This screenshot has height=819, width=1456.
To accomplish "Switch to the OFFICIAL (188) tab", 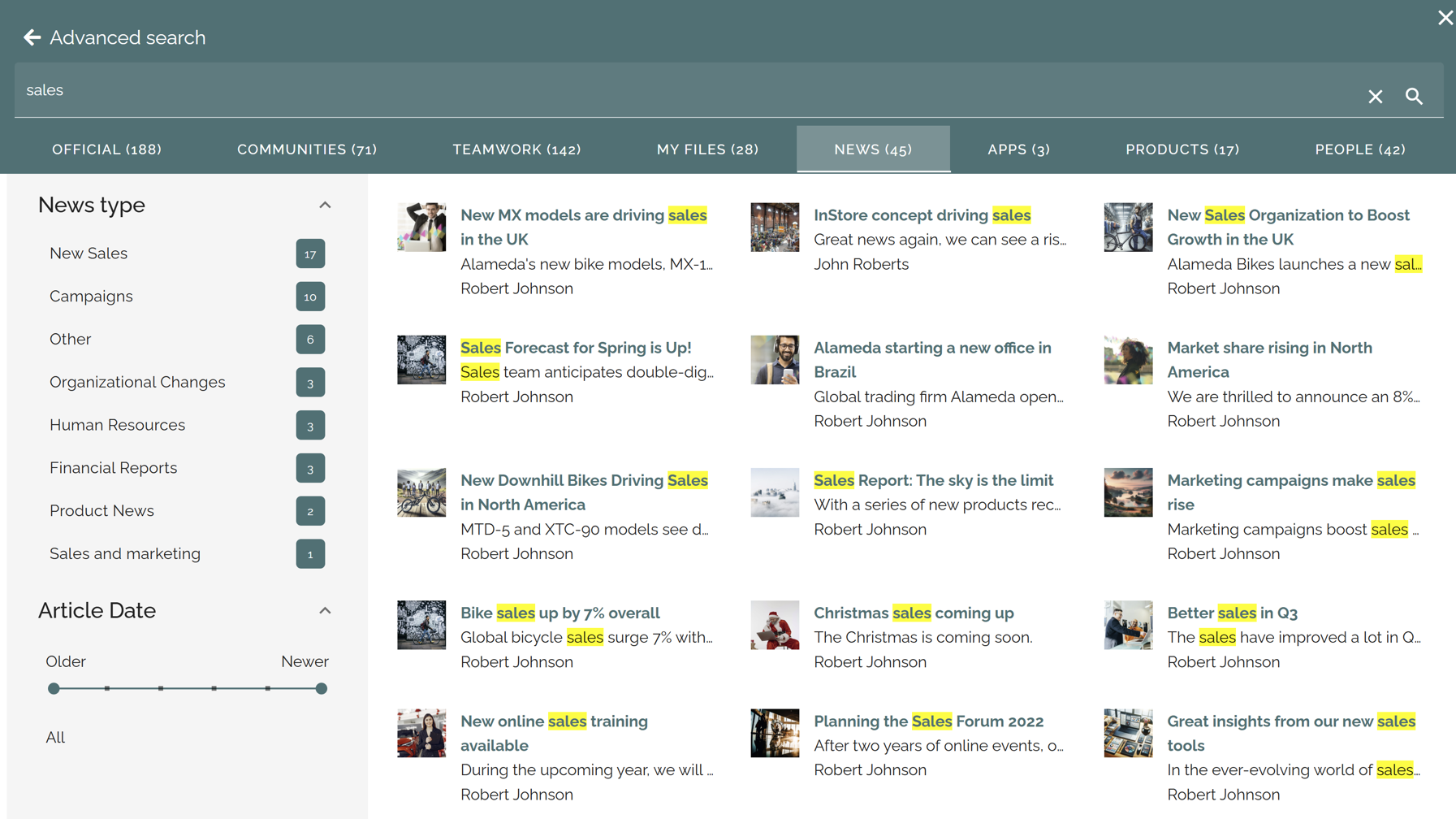I will click(106, 149).
